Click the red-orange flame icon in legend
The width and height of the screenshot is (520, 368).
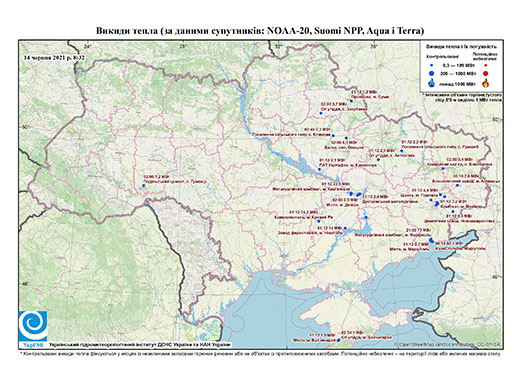(486, 83)
